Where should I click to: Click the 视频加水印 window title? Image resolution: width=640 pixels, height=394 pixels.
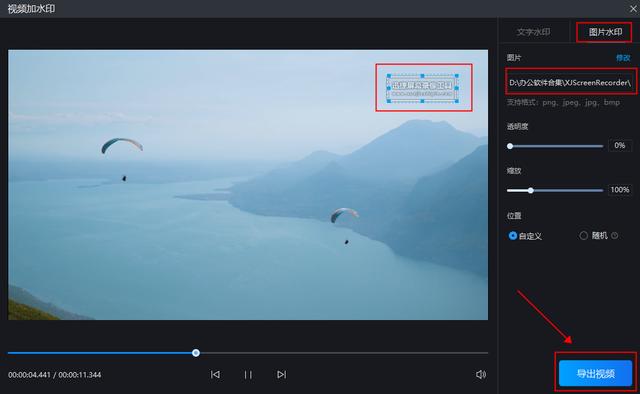coord(31,9)
